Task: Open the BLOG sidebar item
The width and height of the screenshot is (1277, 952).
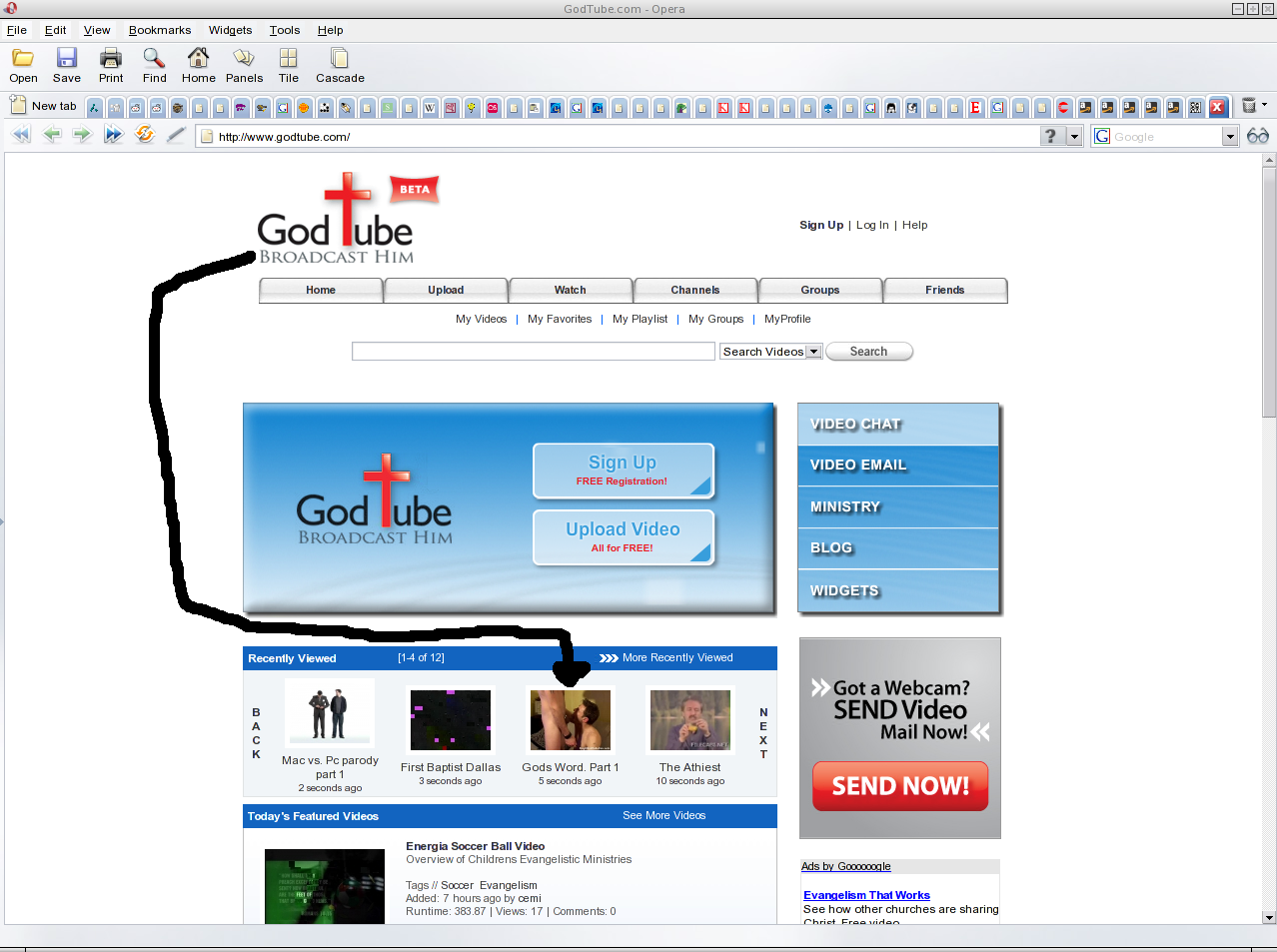Action: point(898,548)
